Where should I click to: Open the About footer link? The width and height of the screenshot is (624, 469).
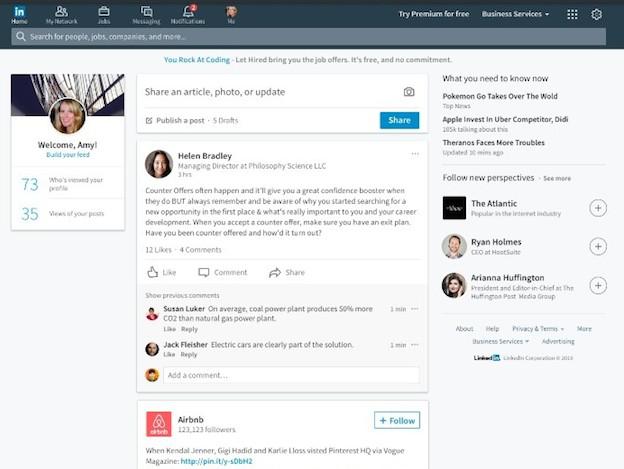point(464,329)
